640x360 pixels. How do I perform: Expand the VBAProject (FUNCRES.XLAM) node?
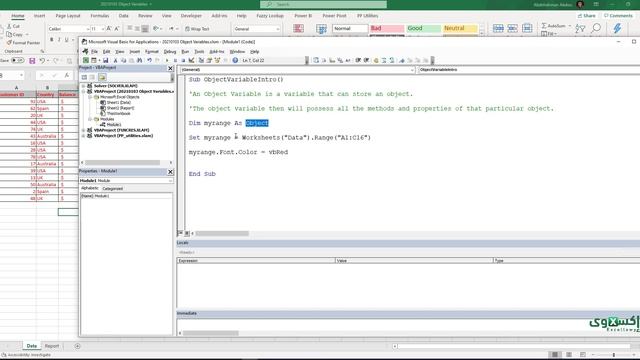pos(84,130)
